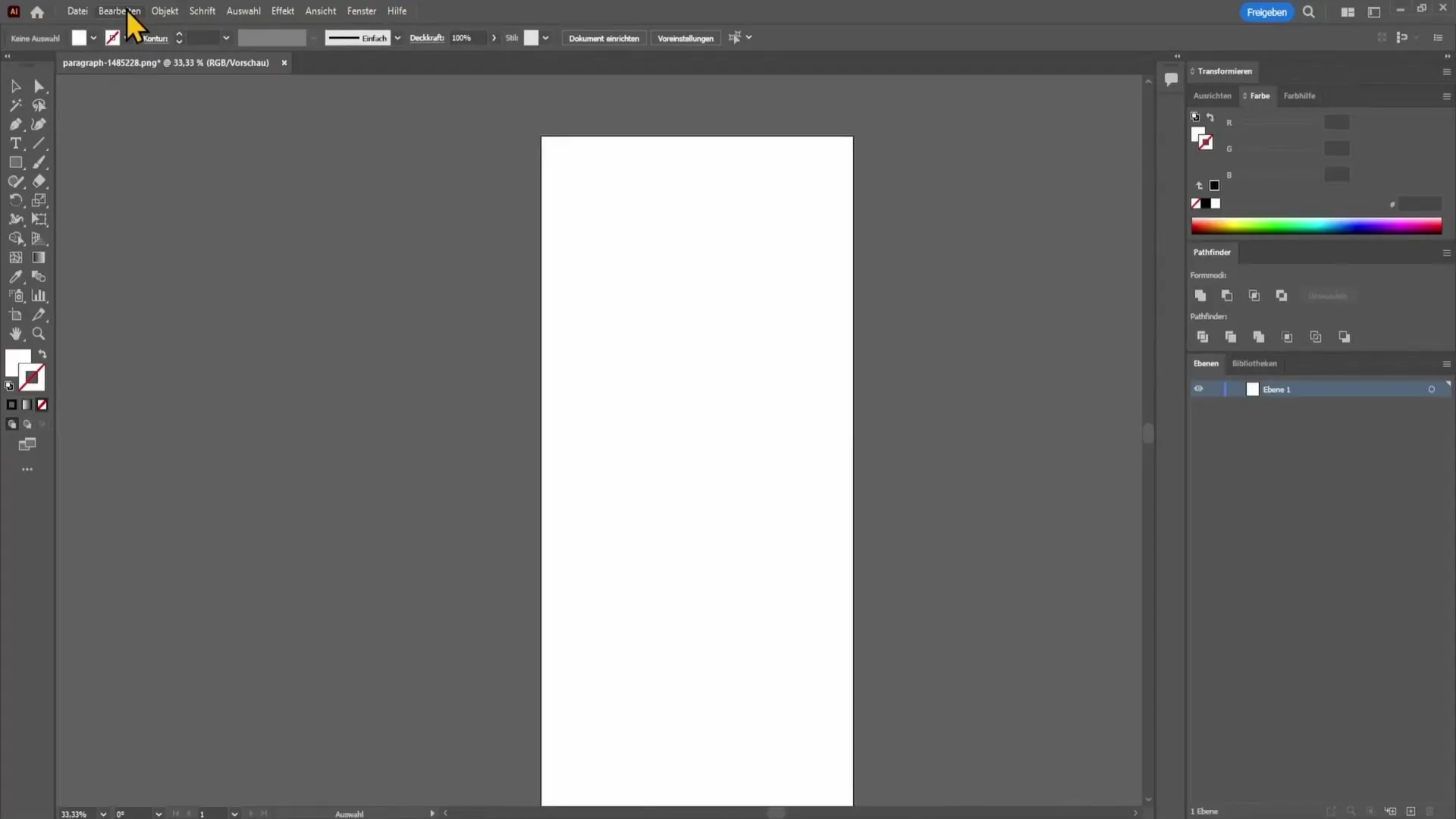Select the Line Segment tool
Viewport: 1456px width, 819px height.
pos(39,143)
